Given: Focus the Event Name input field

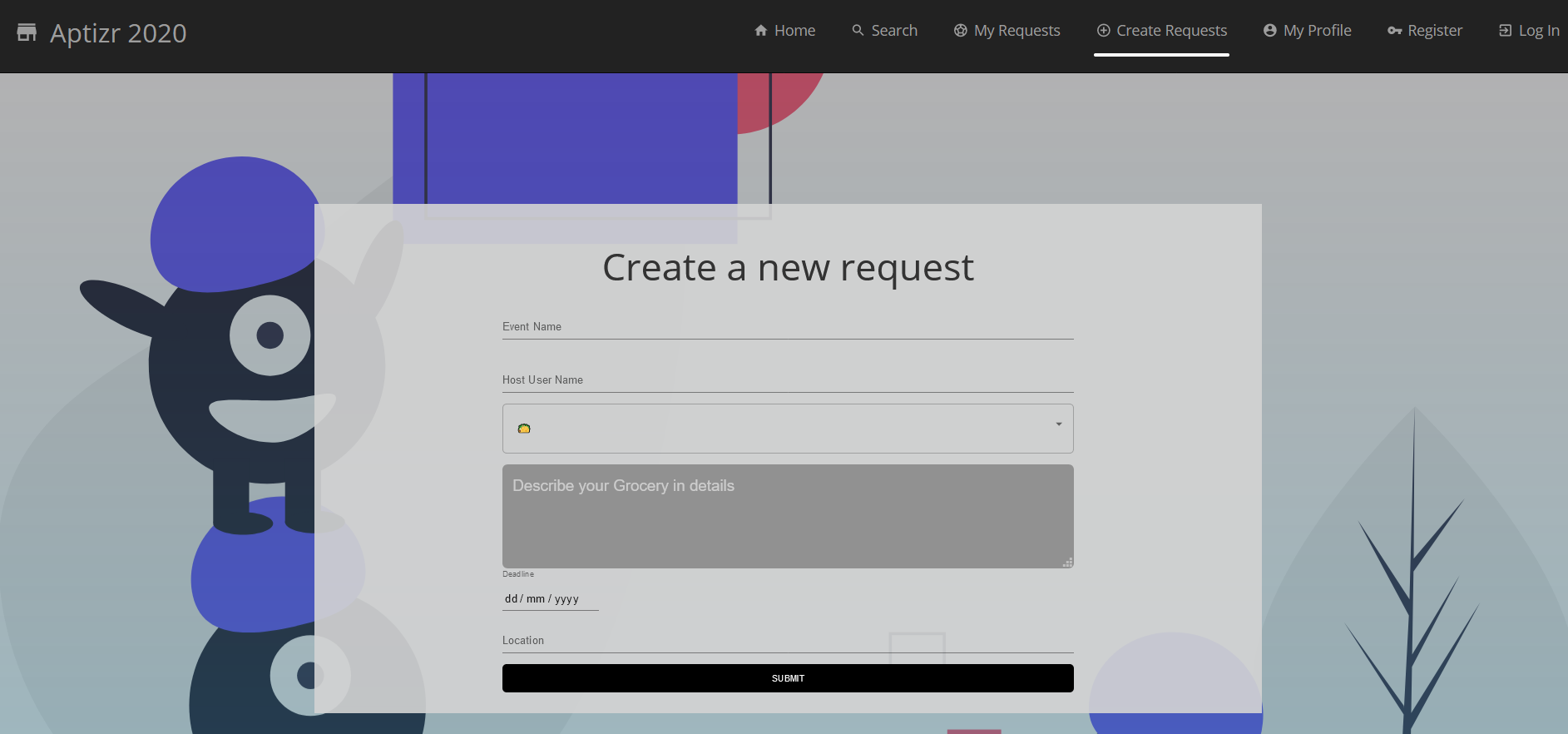Looking at the screenshot, I should pos(788,327).
